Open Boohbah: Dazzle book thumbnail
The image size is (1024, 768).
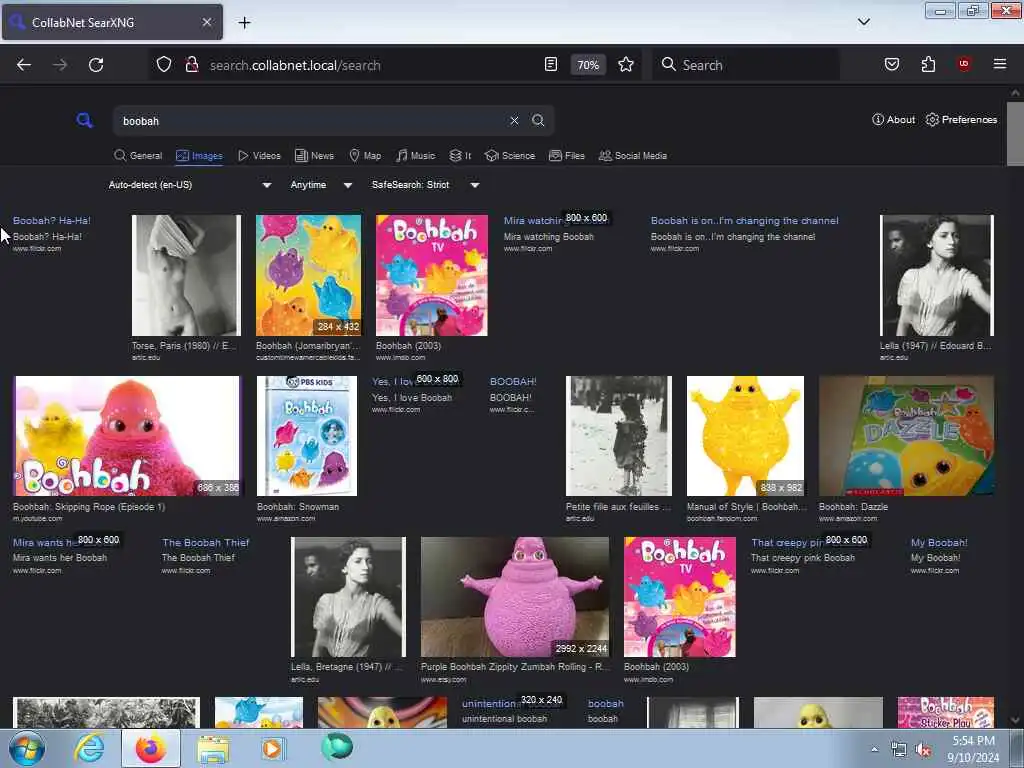coord(906,436)
